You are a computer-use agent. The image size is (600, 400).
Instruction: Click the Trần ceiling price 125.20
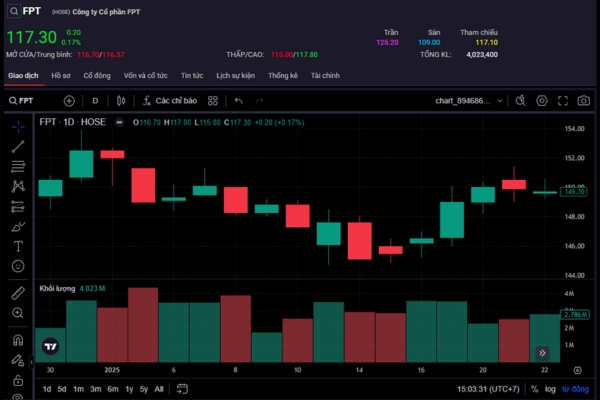[x=387, y=42]
